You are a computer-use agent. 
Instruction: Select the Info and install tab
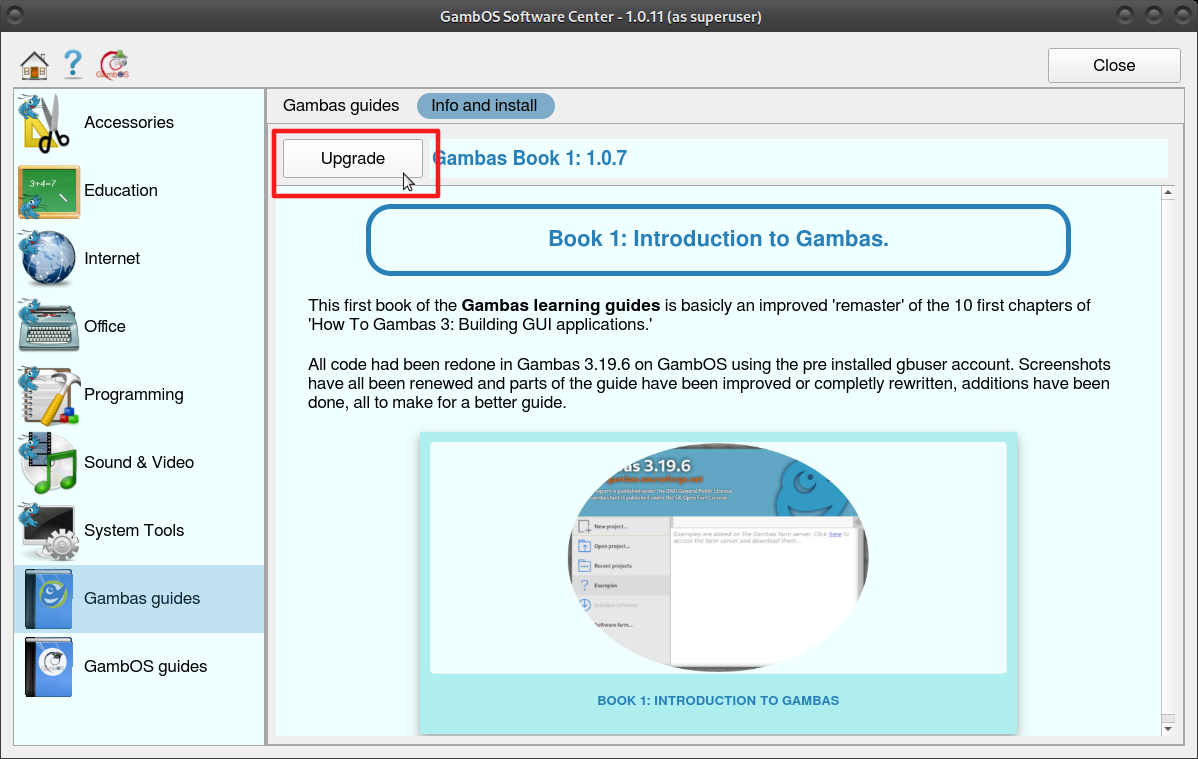tap(485, 106)
